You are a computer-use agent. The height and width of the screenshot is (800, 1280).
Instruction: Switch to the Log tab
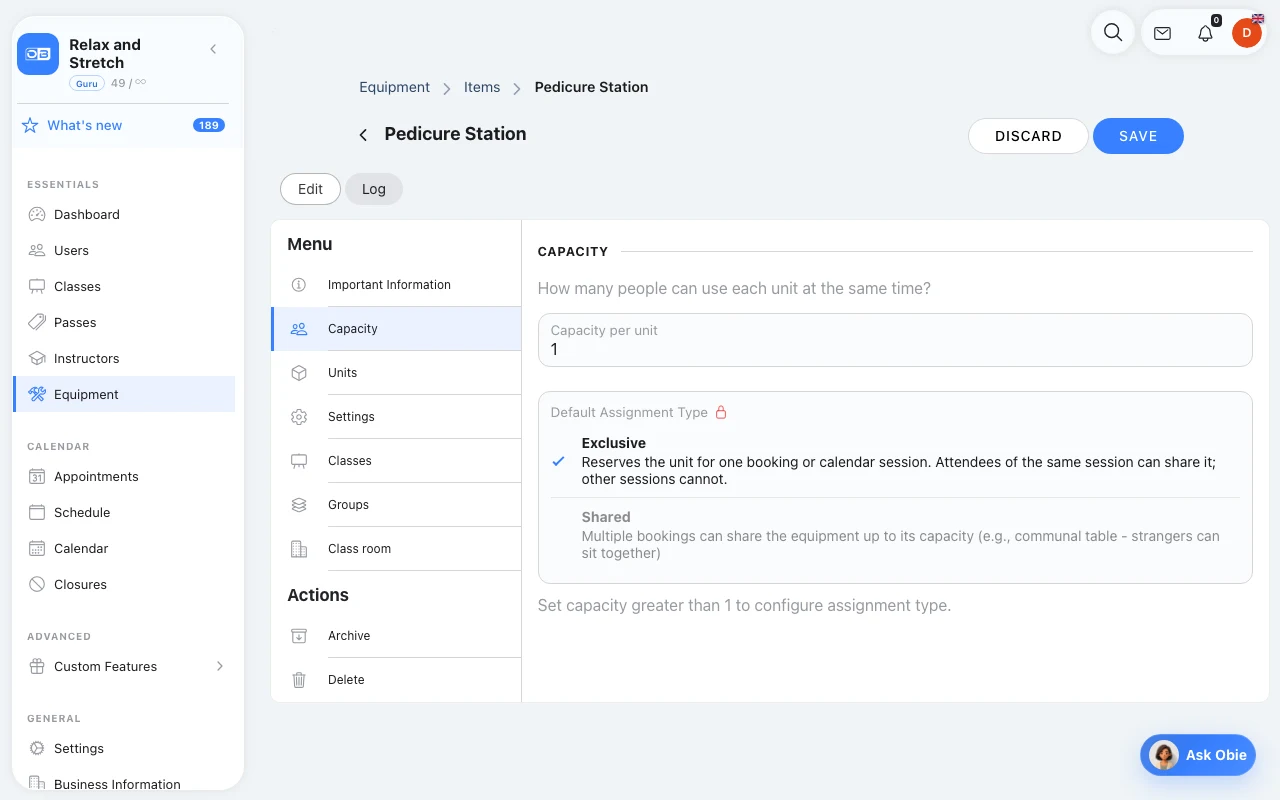374,189
